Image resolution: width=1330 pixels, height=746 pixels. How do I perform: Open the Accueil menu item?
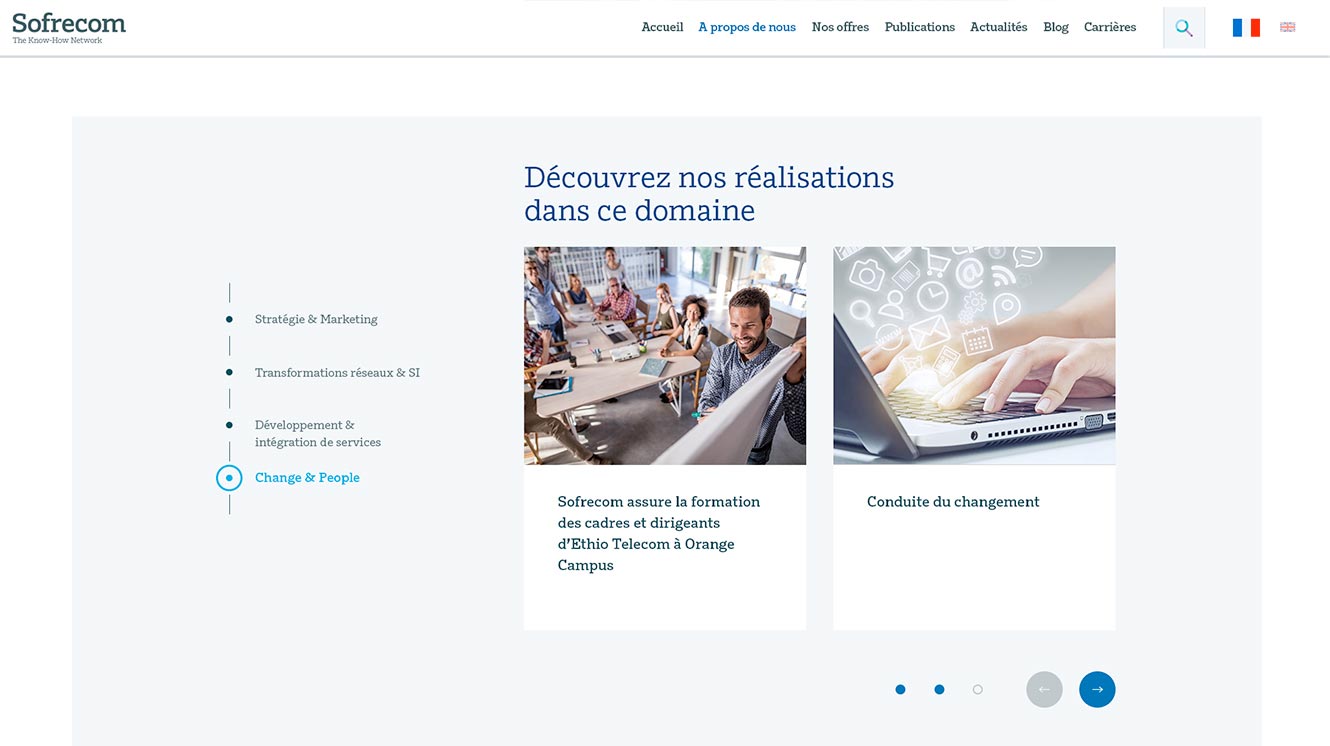tap(662, 27)
